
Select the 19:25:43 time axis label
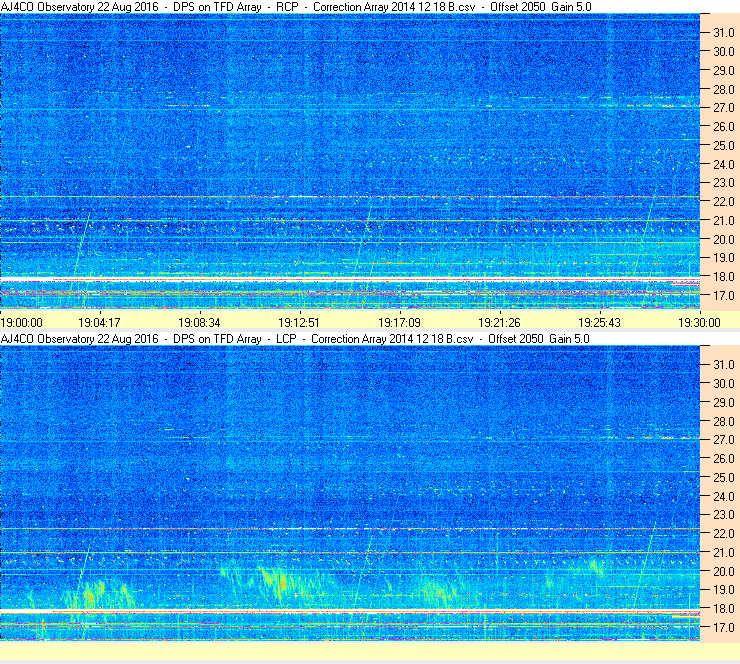[x=599, y=323]
